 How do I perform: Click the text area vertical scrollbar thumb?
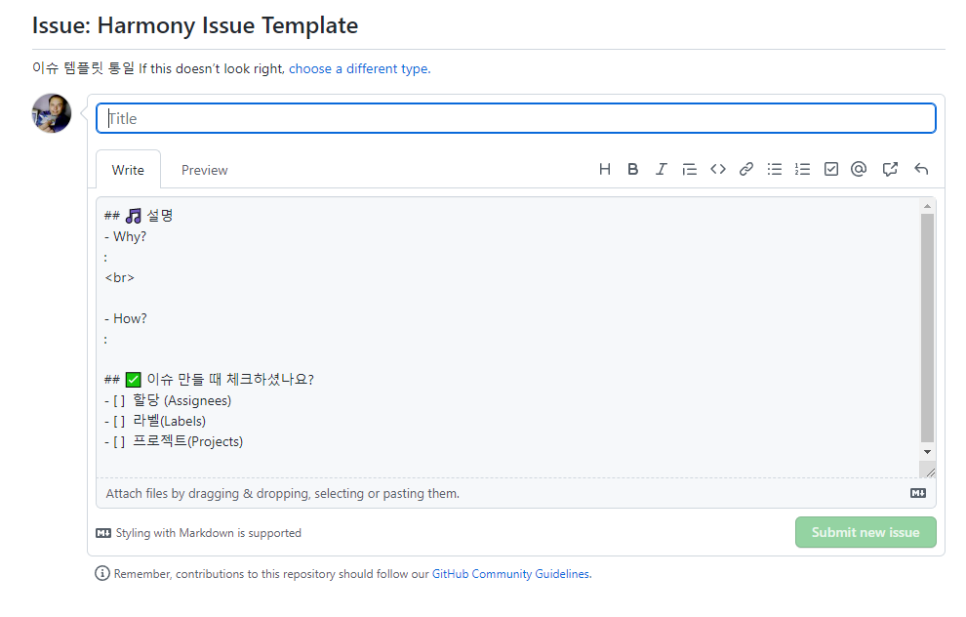point(927,328)
